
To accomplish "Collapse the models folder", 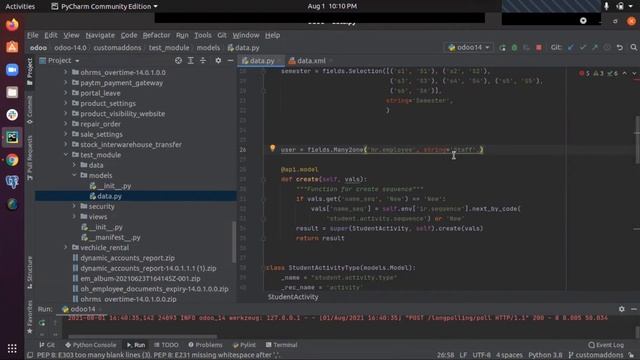I will tap(74, 176).
